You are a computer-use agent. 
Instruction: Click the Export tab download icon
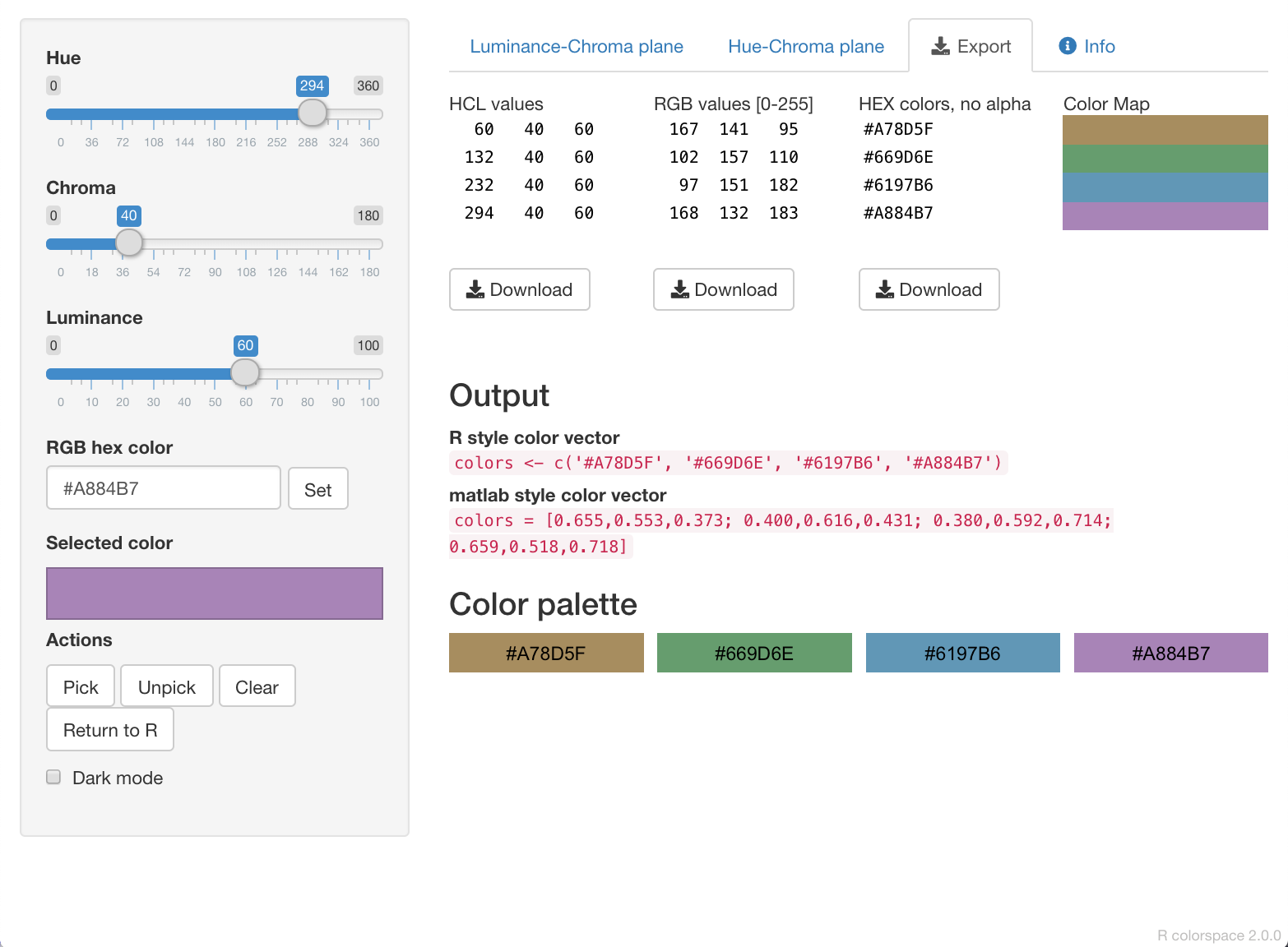940,46
